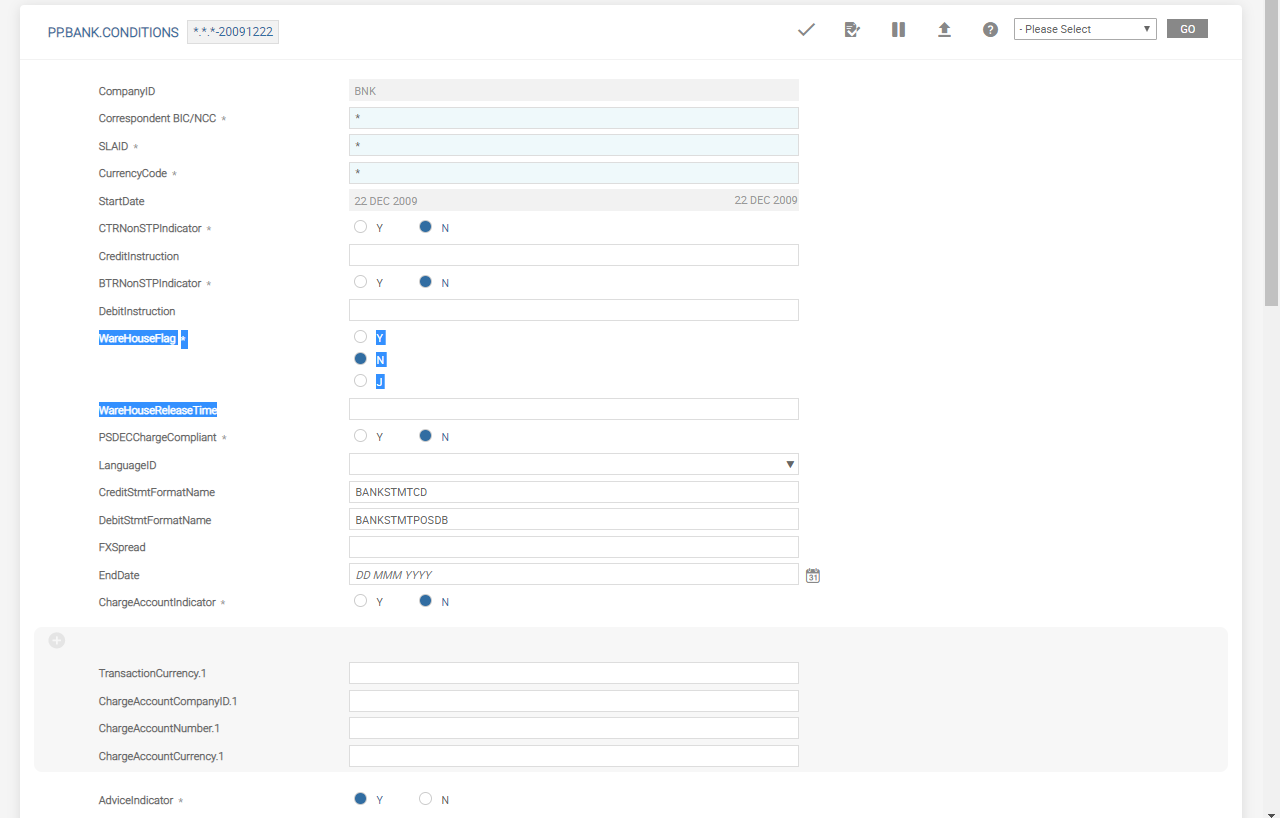The image size is (1280, 818).
Task: Click the PP.BANK.CONDITIONS title link
Action: pos(113,32)
